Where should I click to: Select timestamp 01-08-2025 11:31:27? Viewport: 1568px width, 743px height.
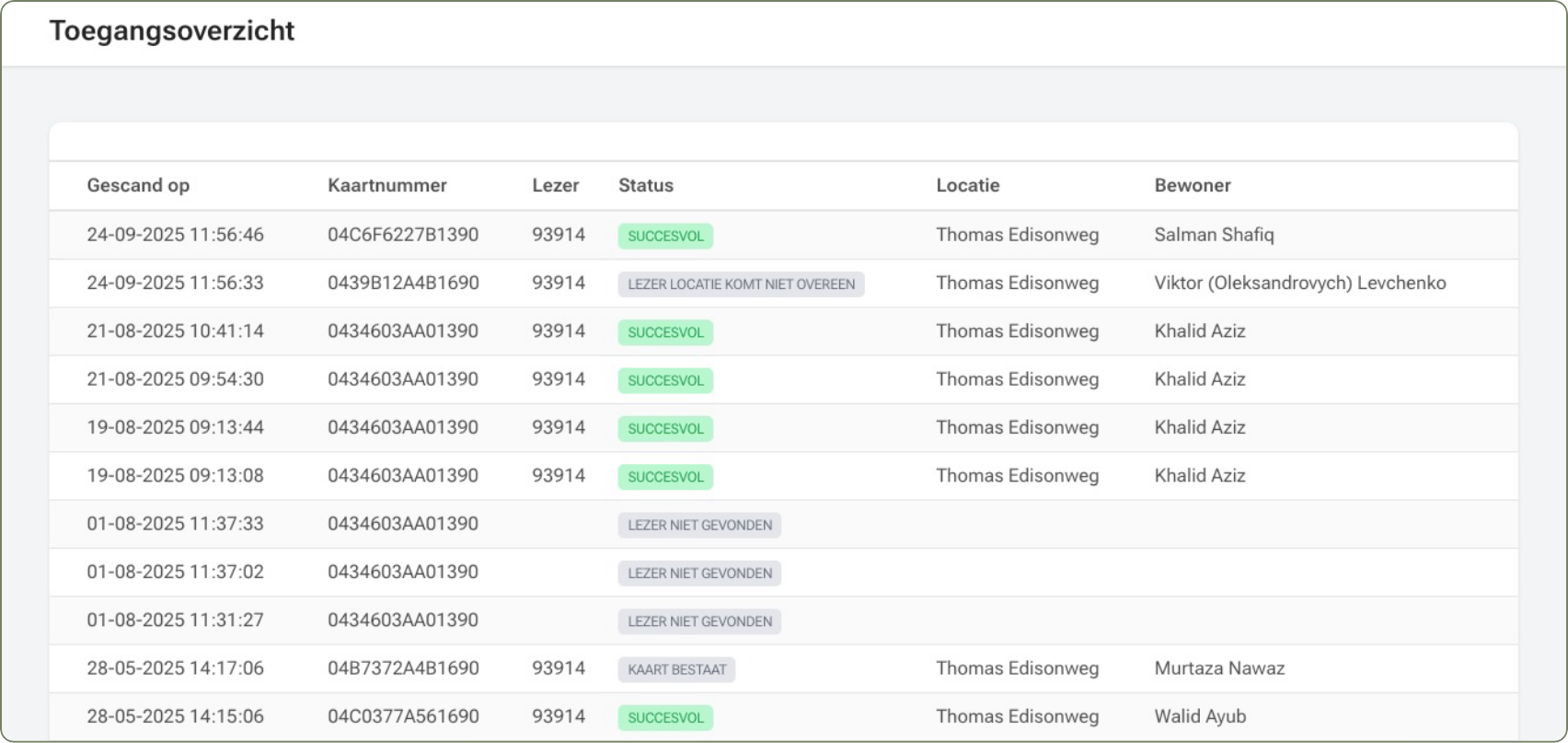click(x=175, y=620)
